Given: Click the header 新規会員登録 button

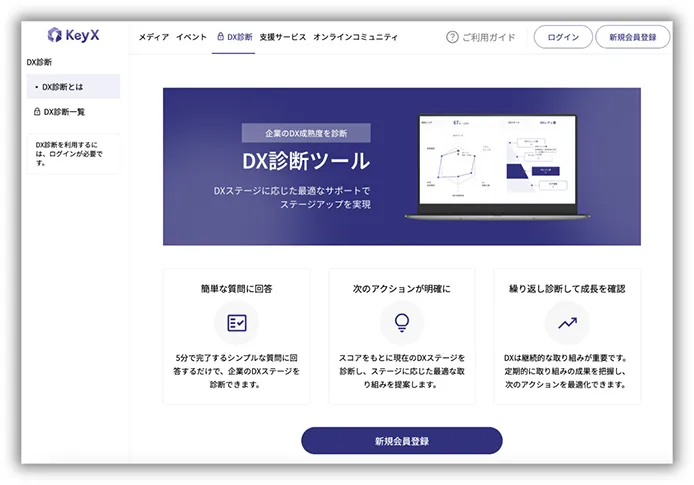Looking at the screenshot, I should [x=632, y=37].
